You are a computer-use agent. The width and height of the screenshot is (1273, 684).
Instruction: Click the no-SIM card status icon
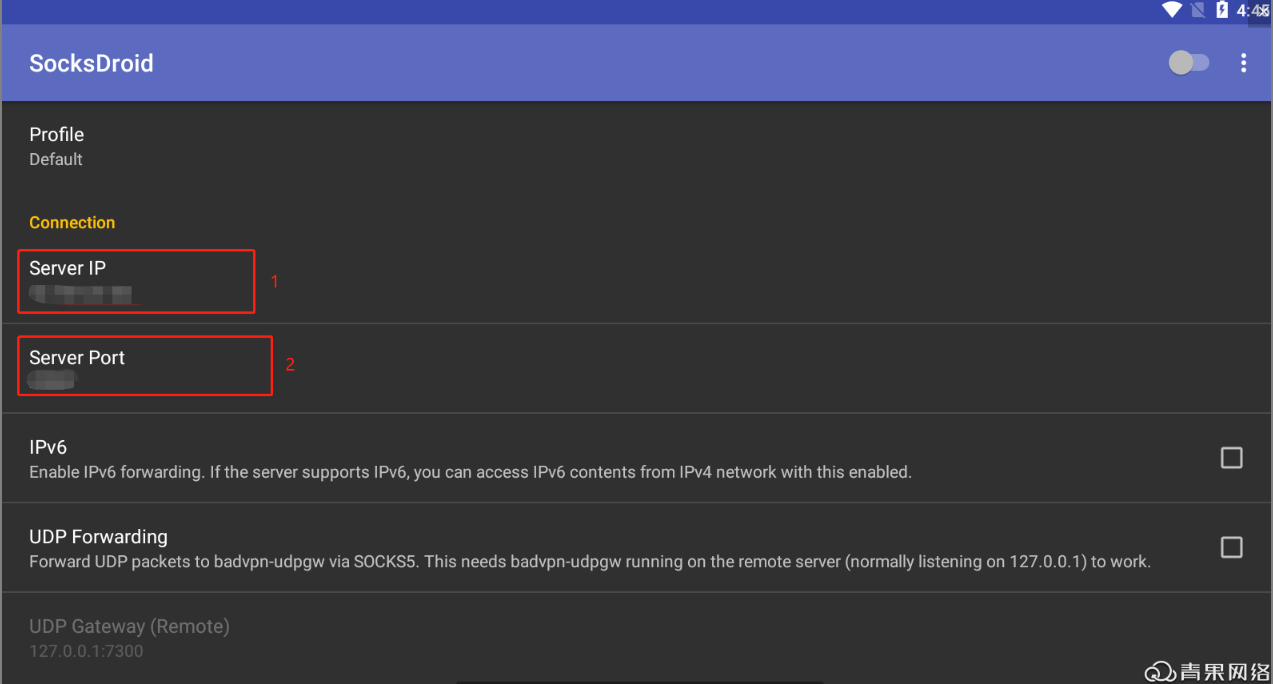[x=1198, y=10]
